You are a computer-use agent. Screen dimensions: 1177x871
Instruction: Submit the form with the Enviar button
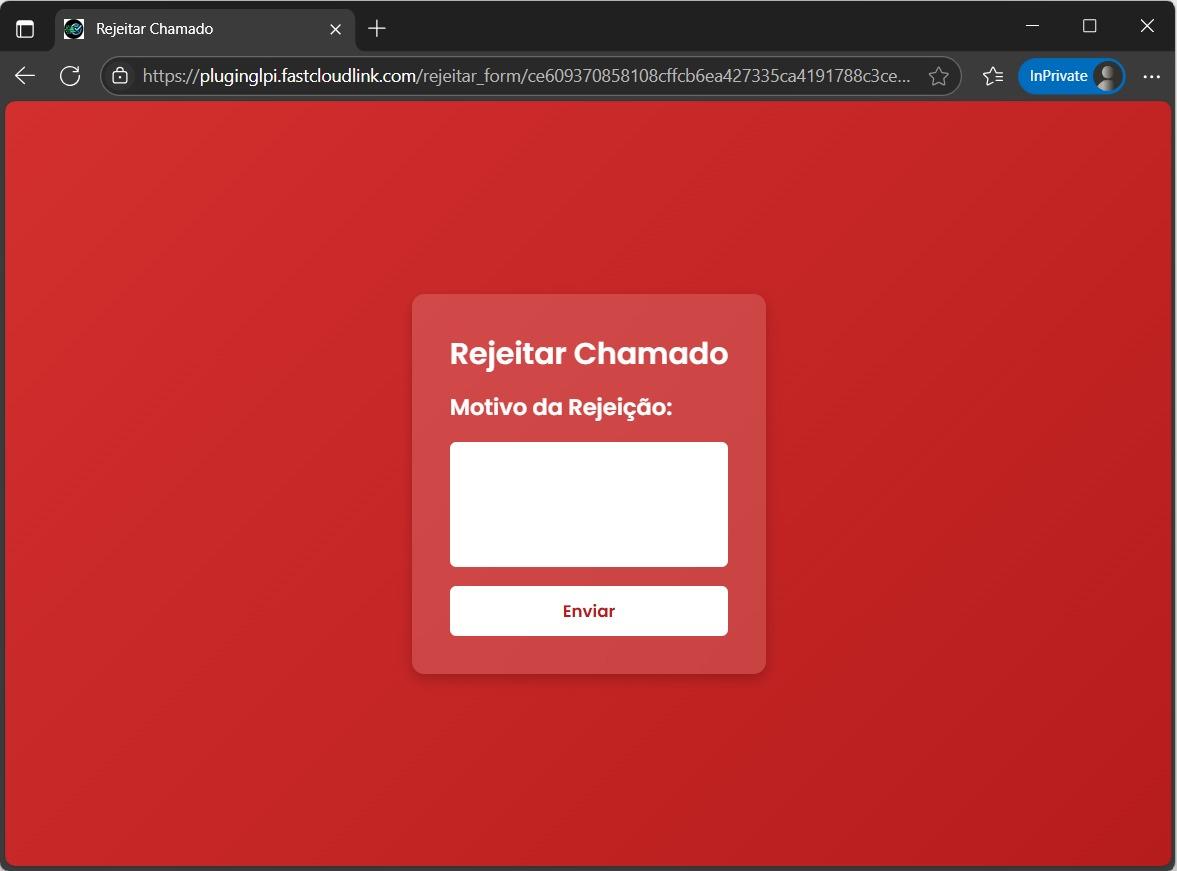tap(588, 610)
